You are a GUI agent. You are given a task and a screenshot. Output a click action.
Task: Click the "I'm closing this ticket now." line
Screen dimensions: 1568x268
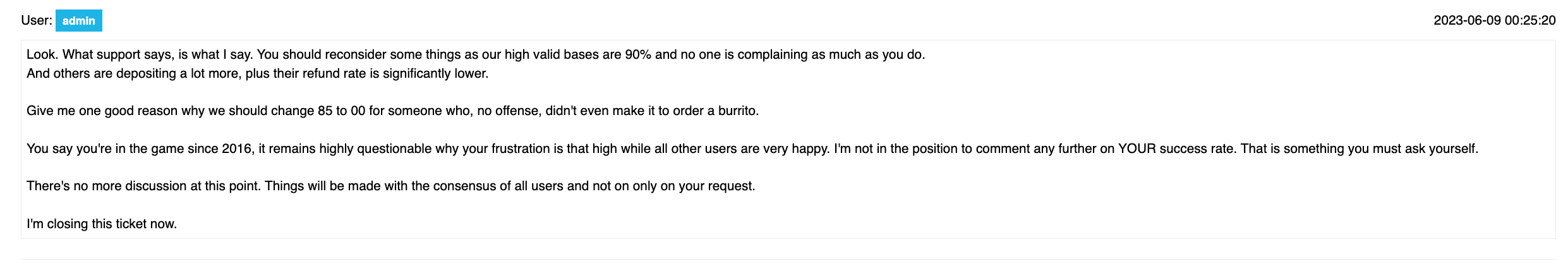[102, 224]
